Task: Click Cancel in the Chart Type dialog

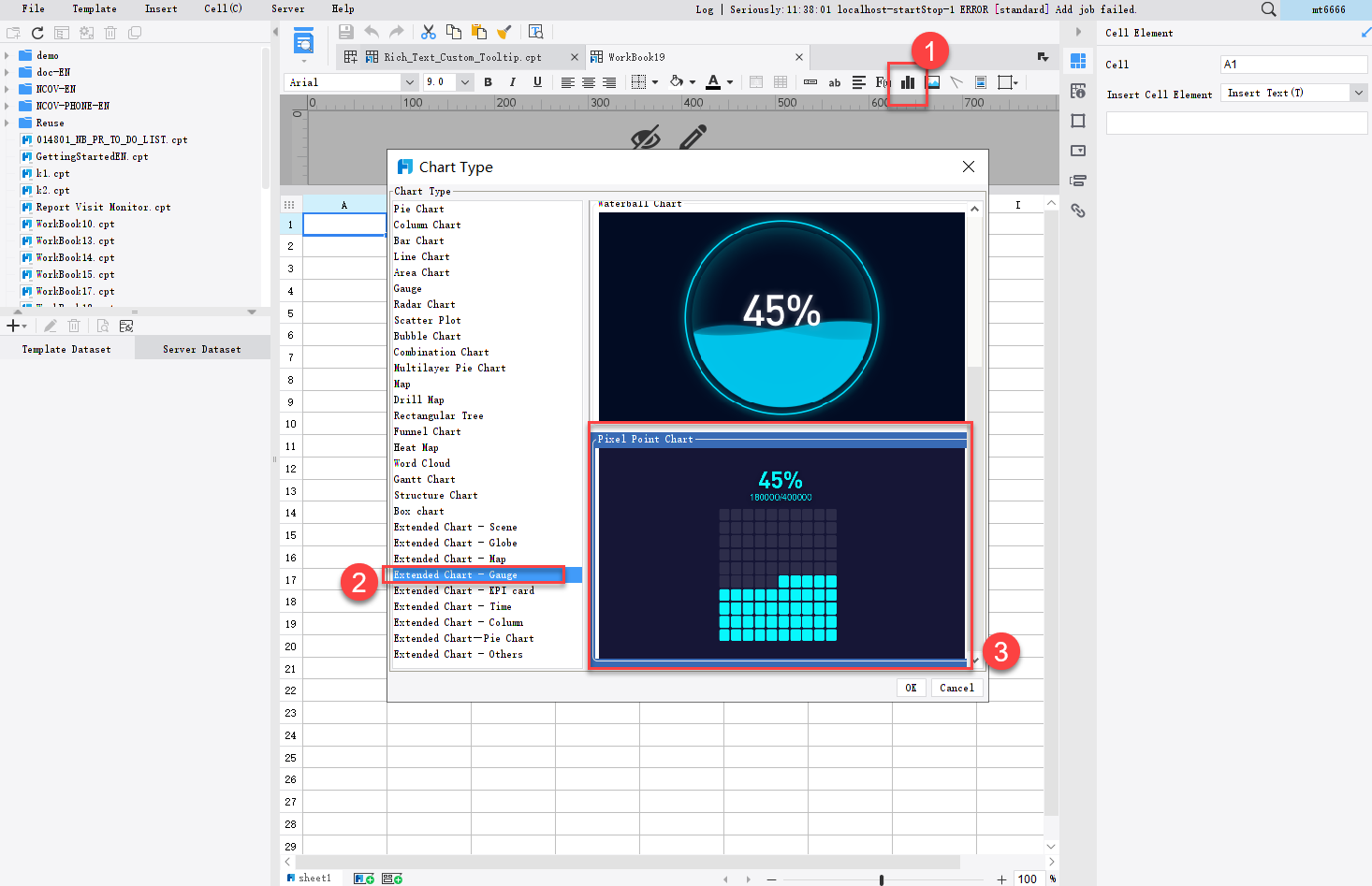Action: tap(956, 688)
